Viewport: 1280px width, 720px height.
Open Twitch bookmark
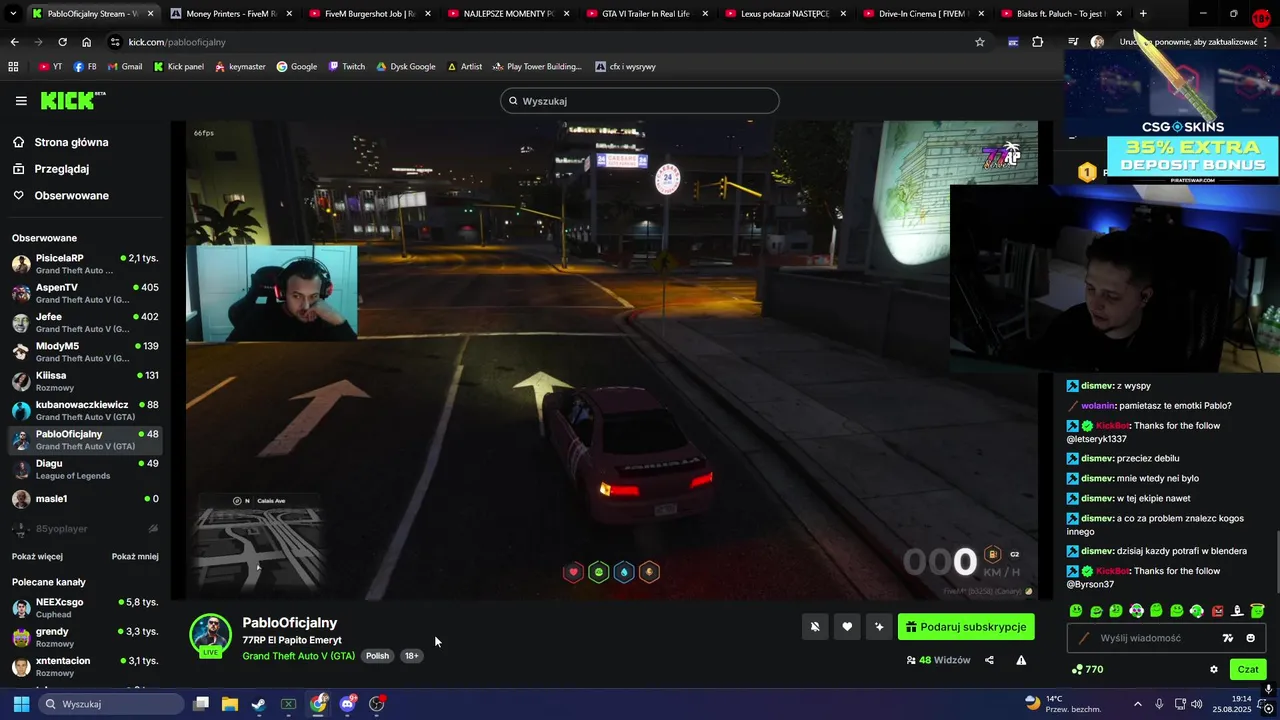click(346, 66)
